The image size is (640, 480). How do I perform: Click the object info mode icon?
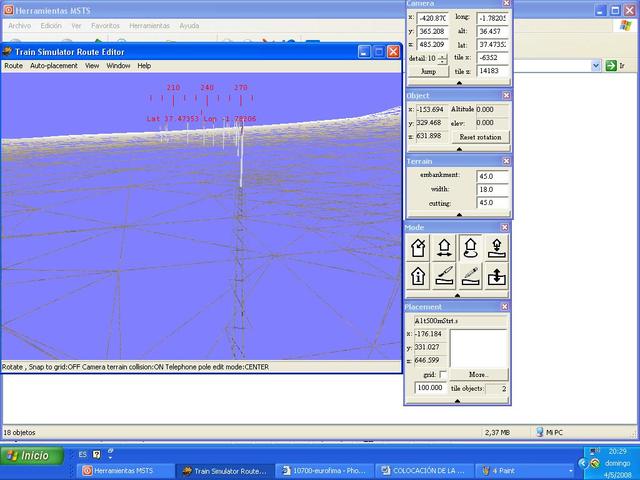(x=417, y=275)
